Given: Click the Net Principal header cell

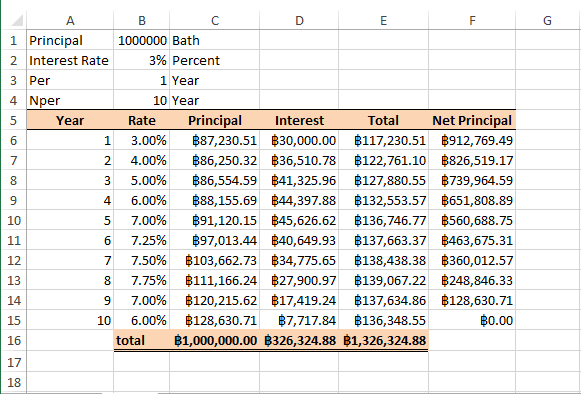Looking at the screenshot, I should click(472, 120).
